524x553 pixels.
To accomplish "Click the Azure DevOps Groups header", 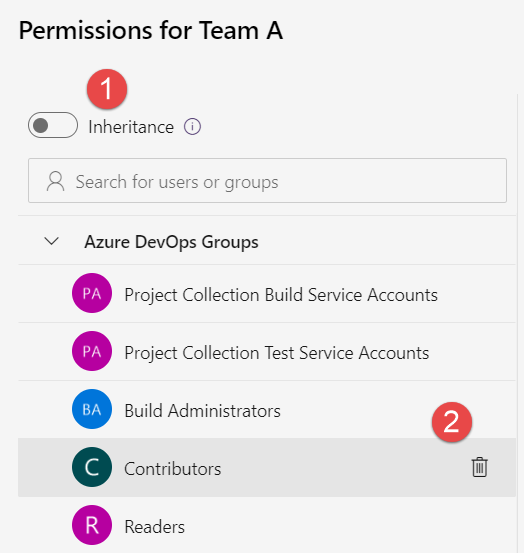I will [171, 242].
